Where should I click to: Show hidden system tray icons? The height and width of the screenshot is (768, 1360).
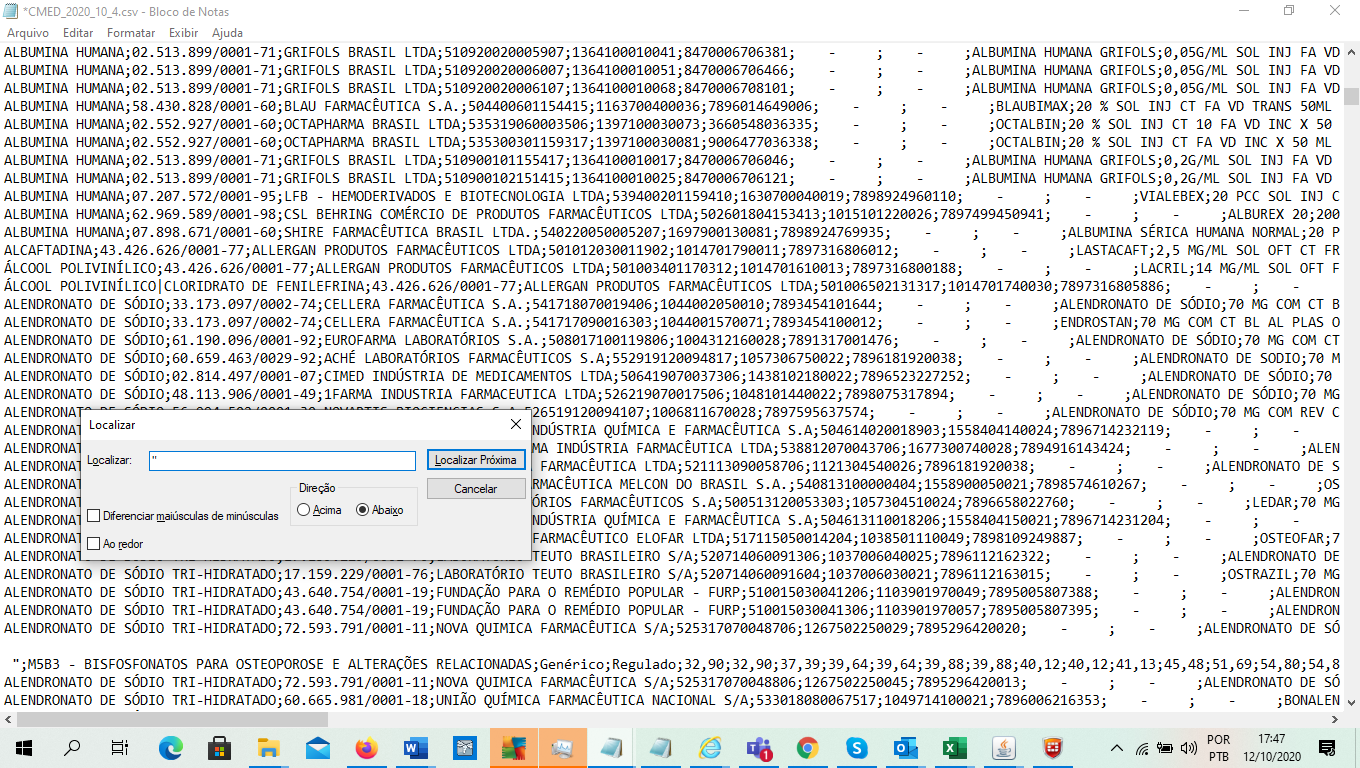pyautogui.click(x=1117, y=748)
